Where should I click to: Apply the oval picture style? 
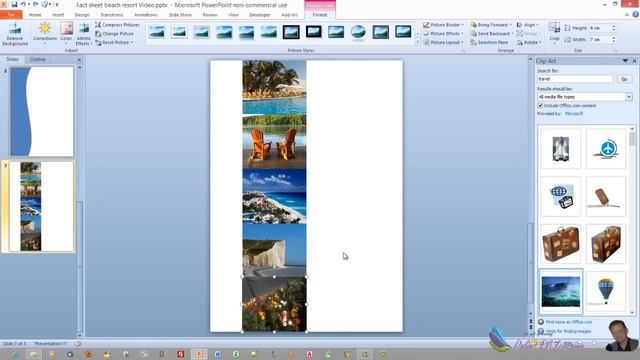tap(358, 32)
